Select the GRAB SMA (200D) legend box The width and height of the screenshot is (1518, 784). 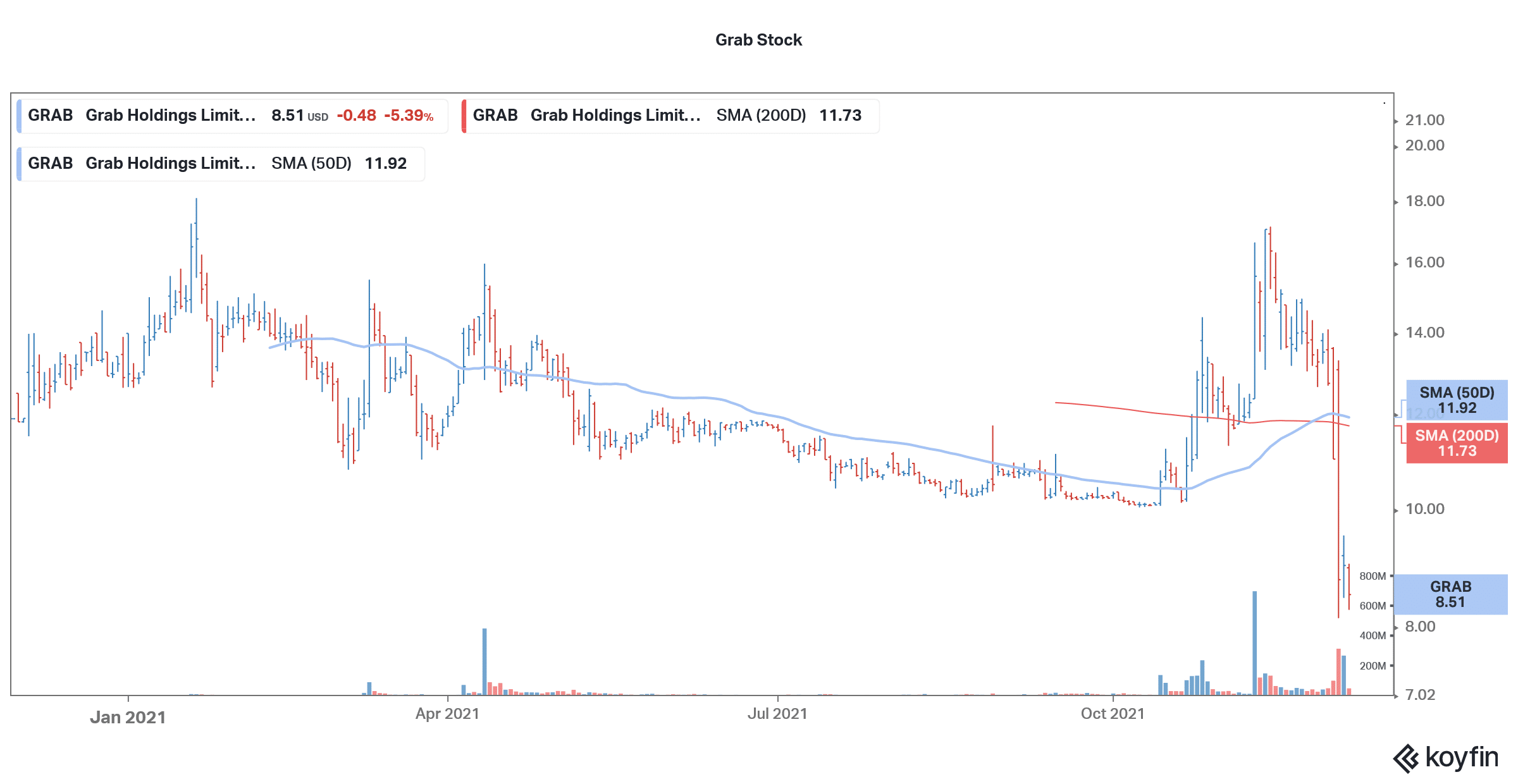click(670, 116)
